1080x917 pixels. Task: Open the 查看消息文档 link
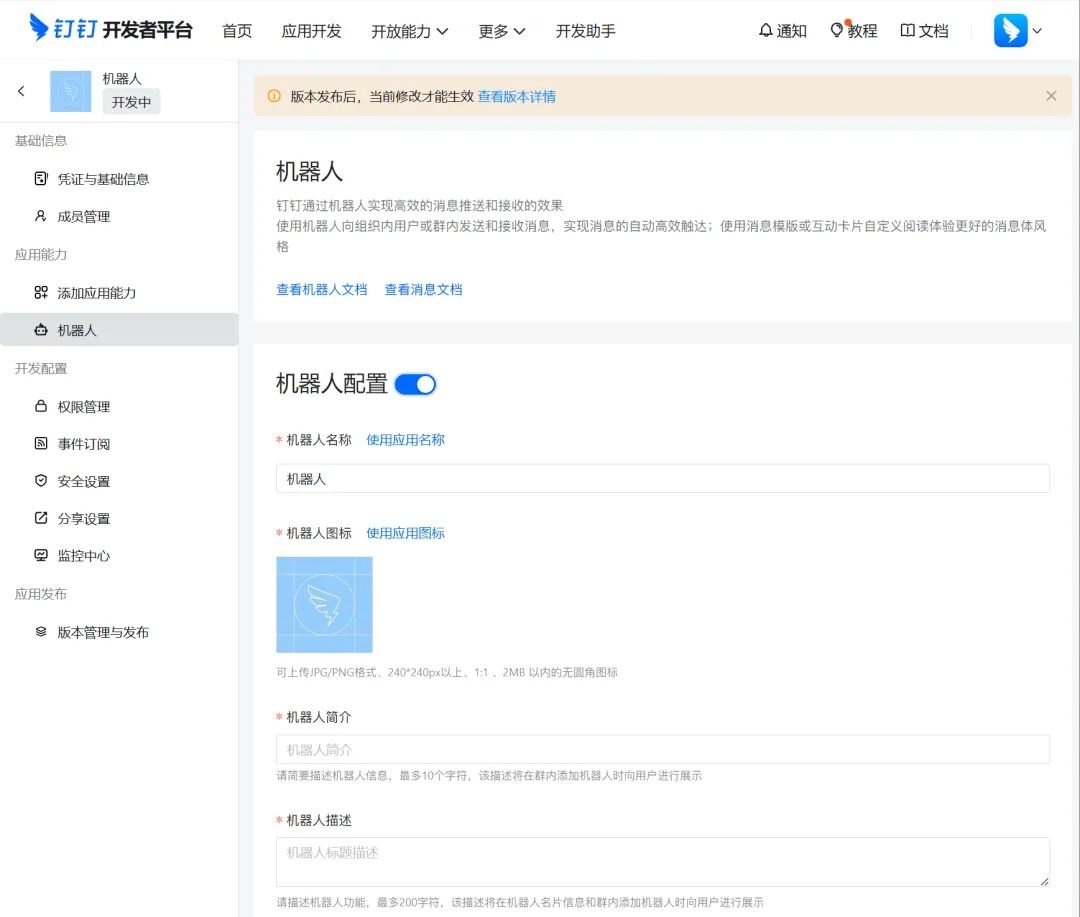pos(423,289)
